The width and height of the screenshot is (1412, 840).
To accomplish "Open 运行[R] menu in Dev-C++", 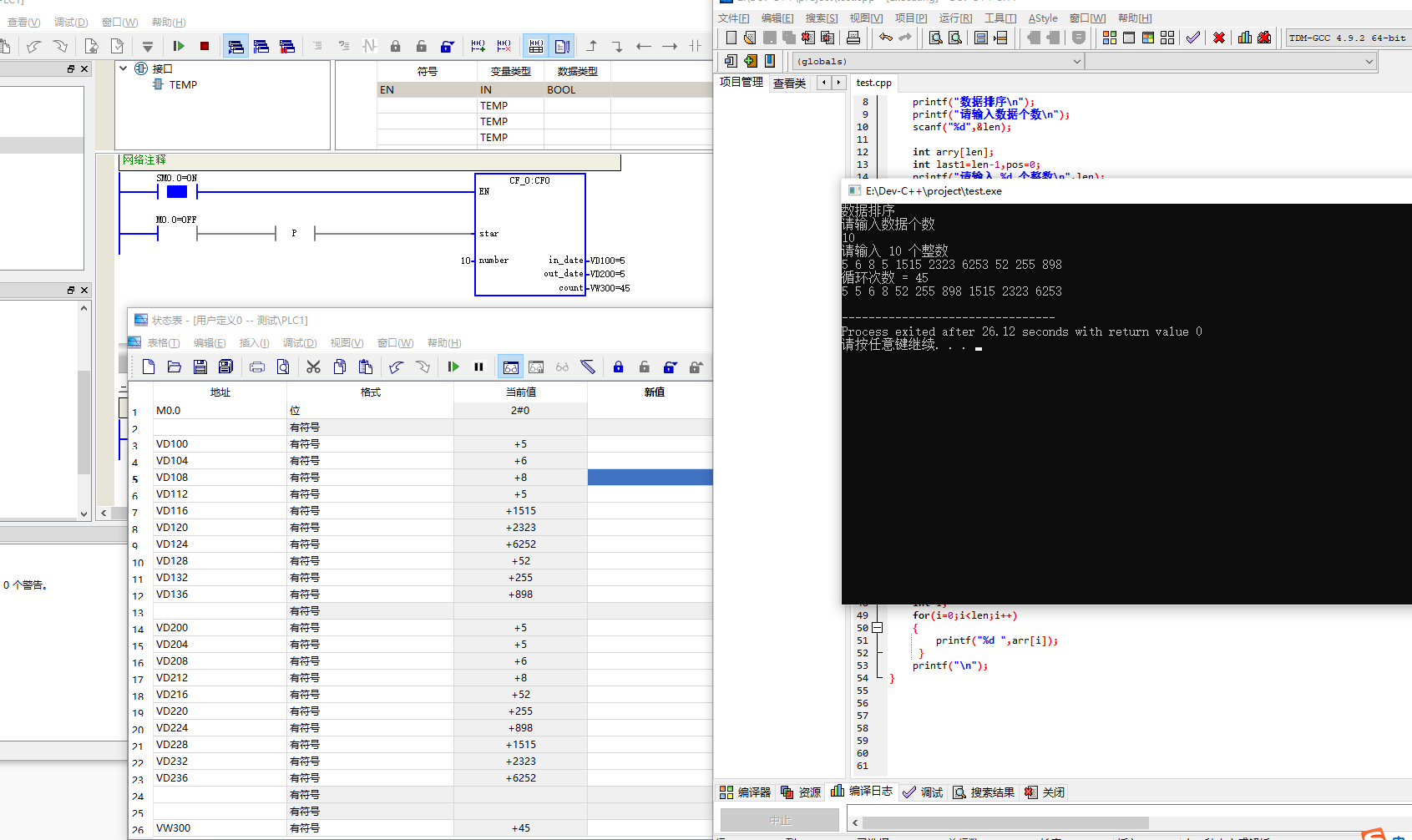I will 955,18.
